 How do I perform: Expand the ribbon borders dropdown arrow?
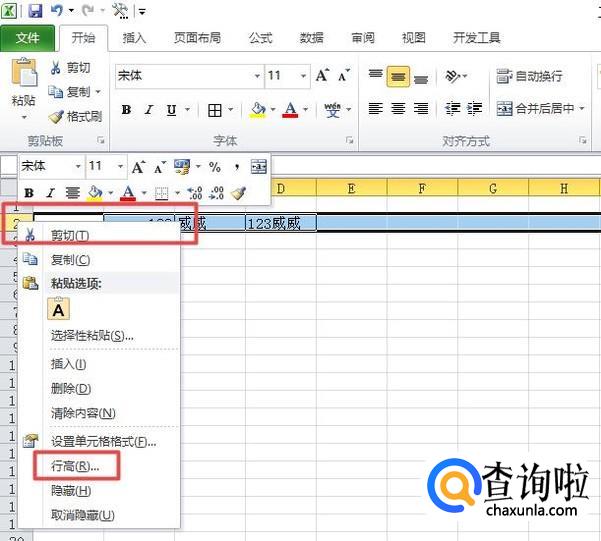(x=231, y=110)
